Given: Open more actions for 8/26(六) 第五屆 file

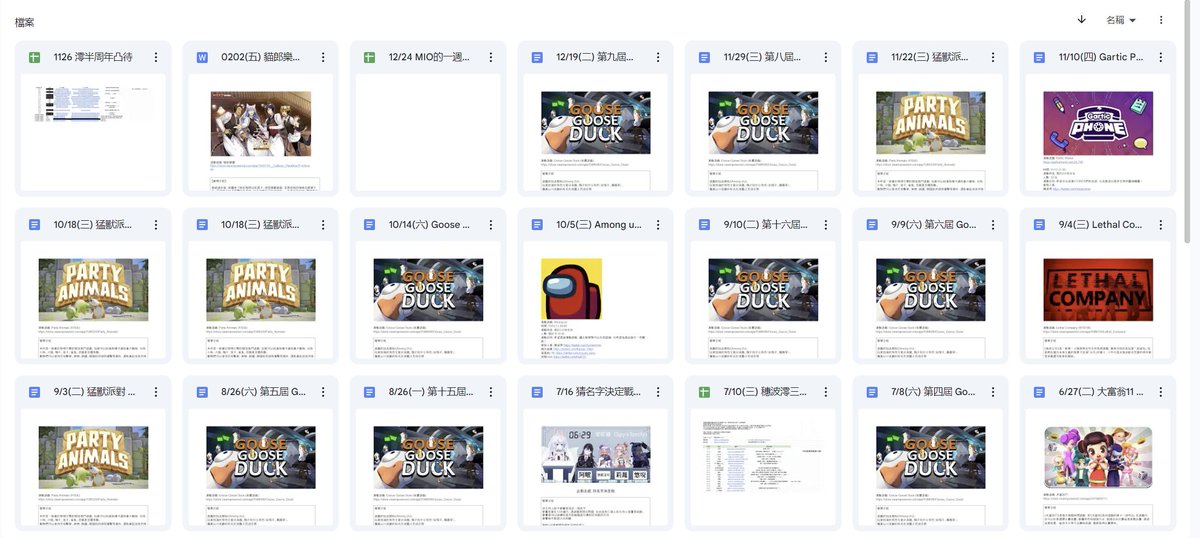Looking at the screenshot, I should coord(323,392).
